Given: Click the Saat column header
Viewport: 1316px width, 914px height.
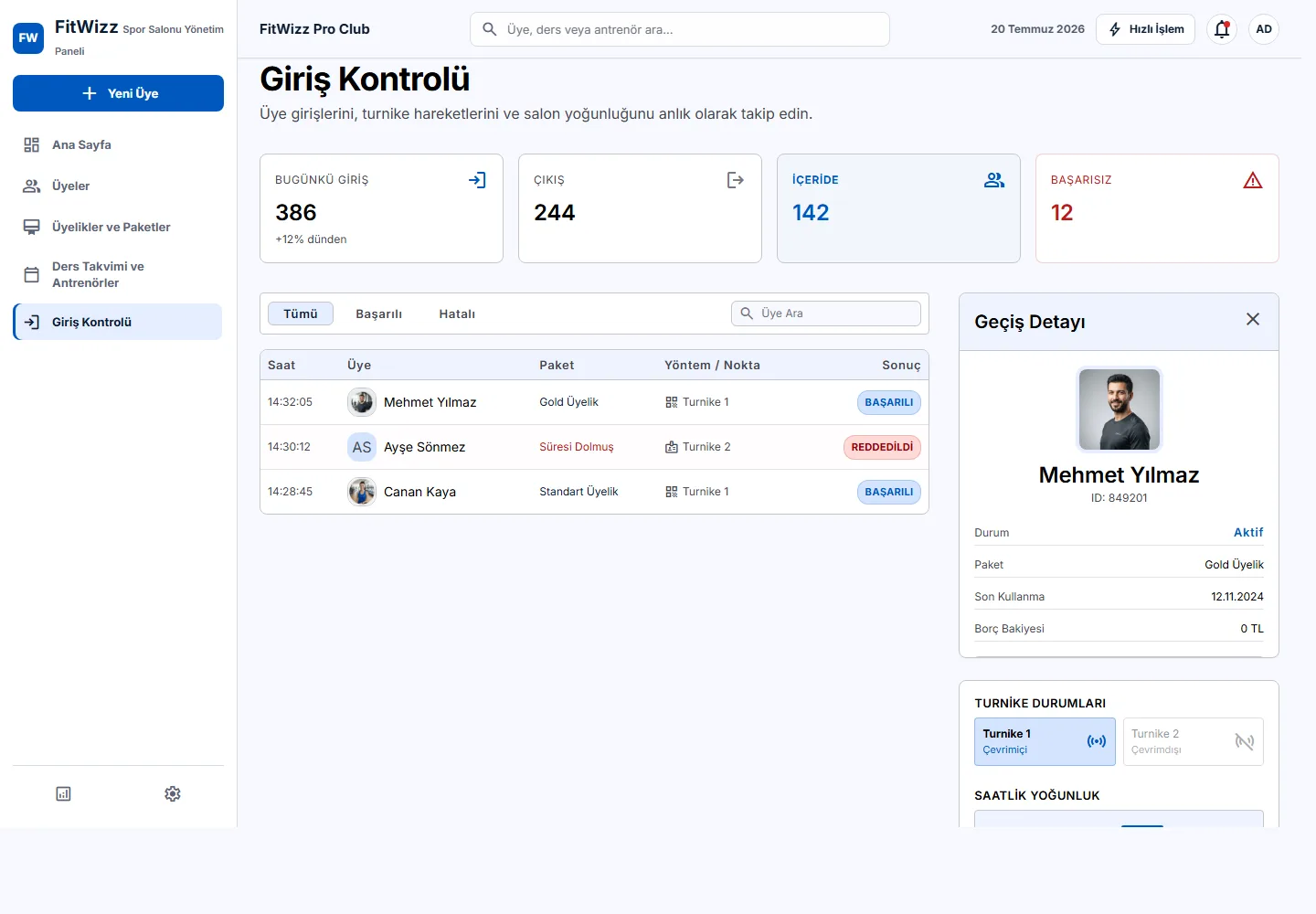Looking at the screenshot, I should (x=281, y=365).
